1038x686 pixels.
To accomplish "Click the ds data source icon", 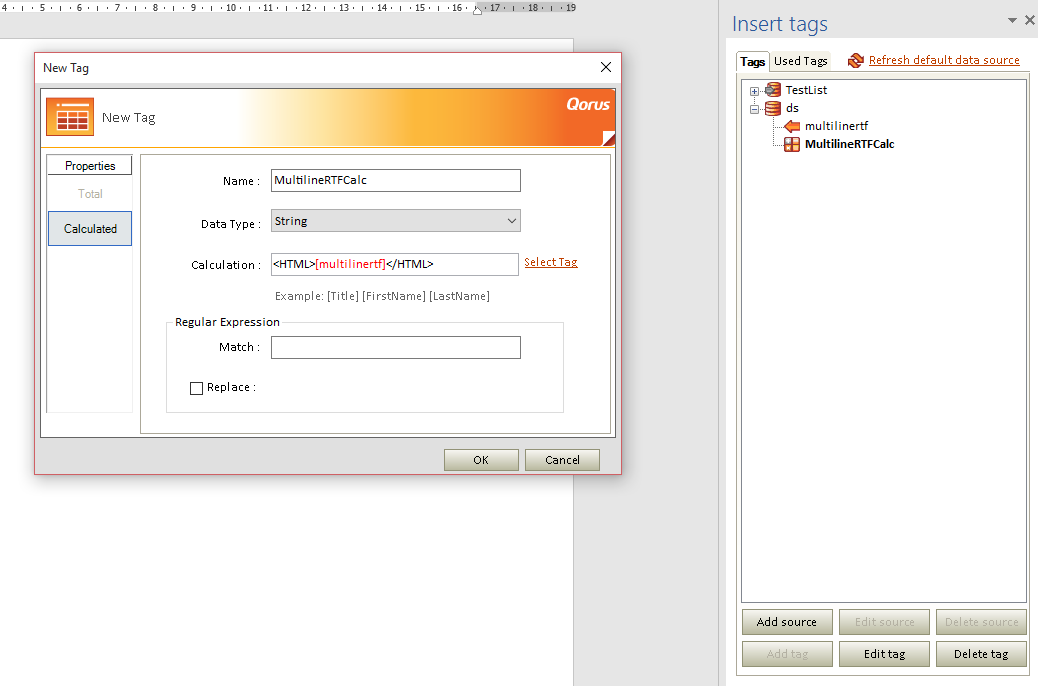I will pos(773,108).
